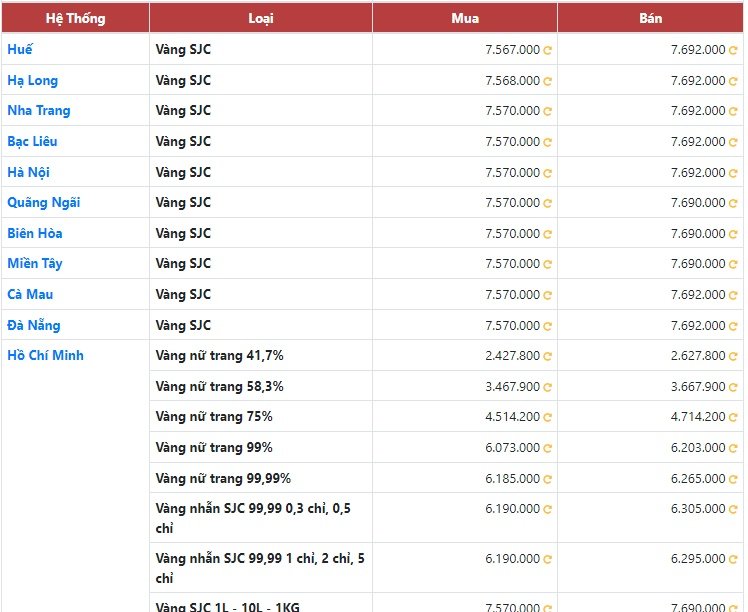This screenshot has width=748, height=612.
Task: Click the 6.185.000 buy price value
Action: [x=512, y=478]
